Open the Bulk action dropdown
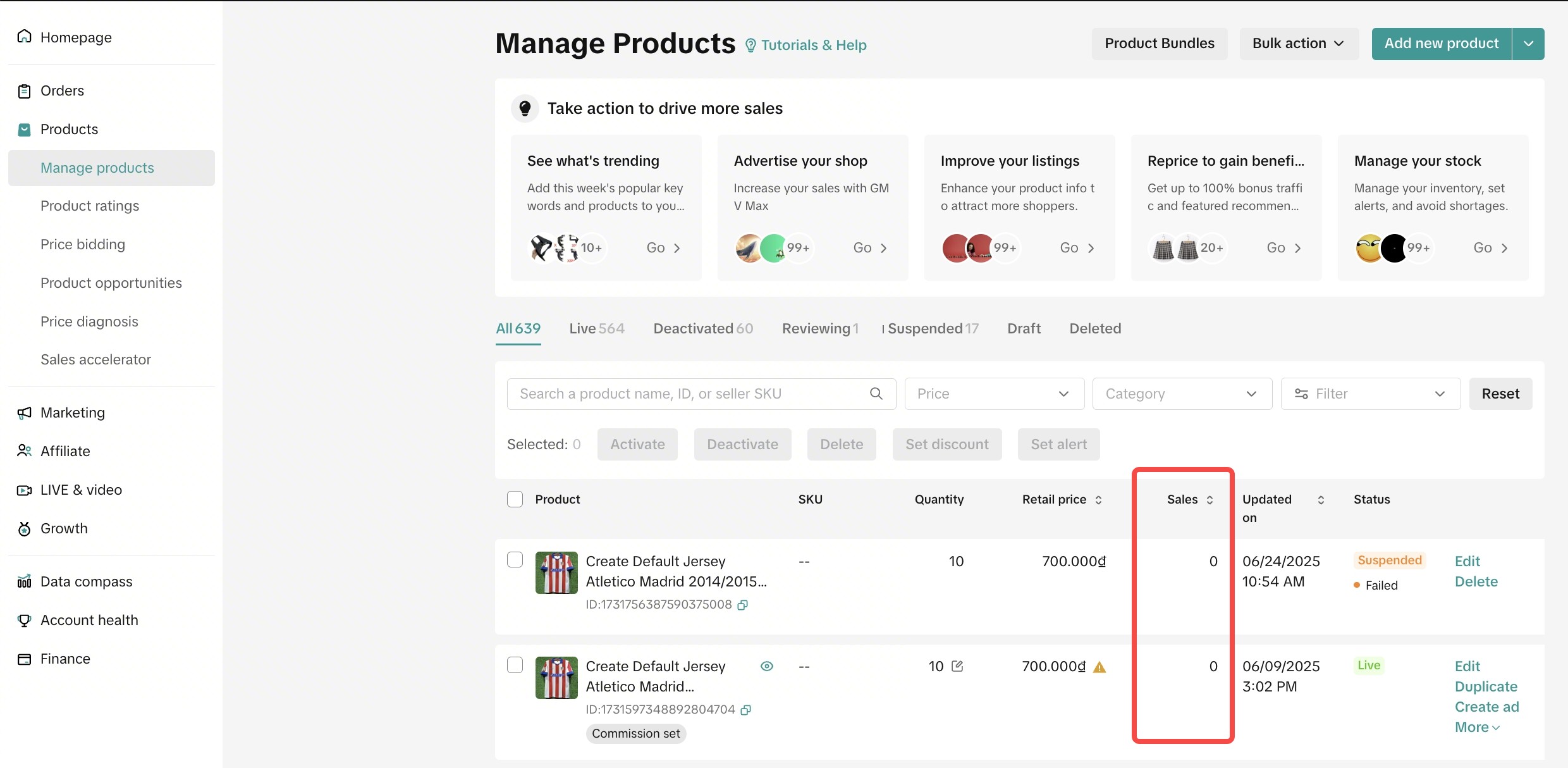This screenshot has height=768, width=1568. (1298, 44)
